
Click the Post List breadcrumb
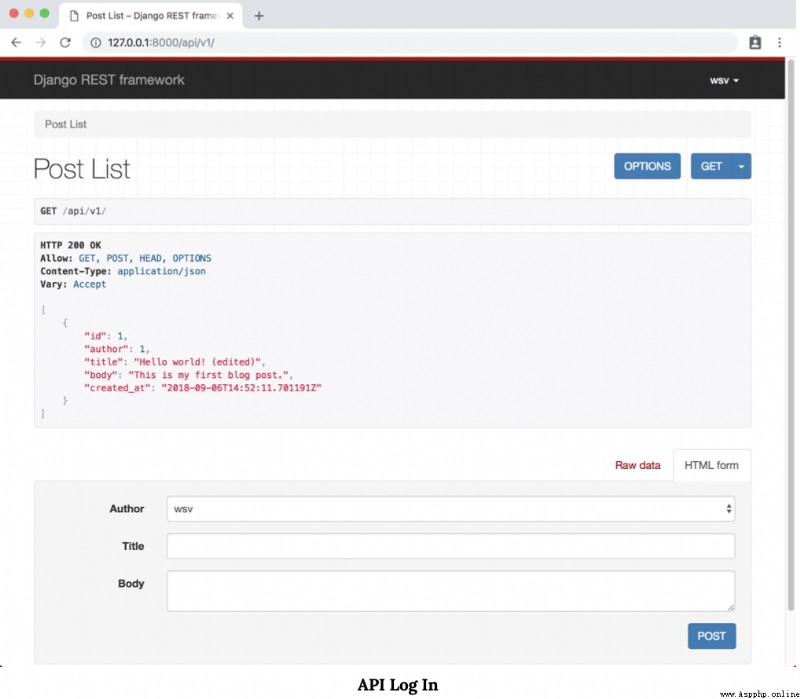pyautogui.click(x=66, y=124)
